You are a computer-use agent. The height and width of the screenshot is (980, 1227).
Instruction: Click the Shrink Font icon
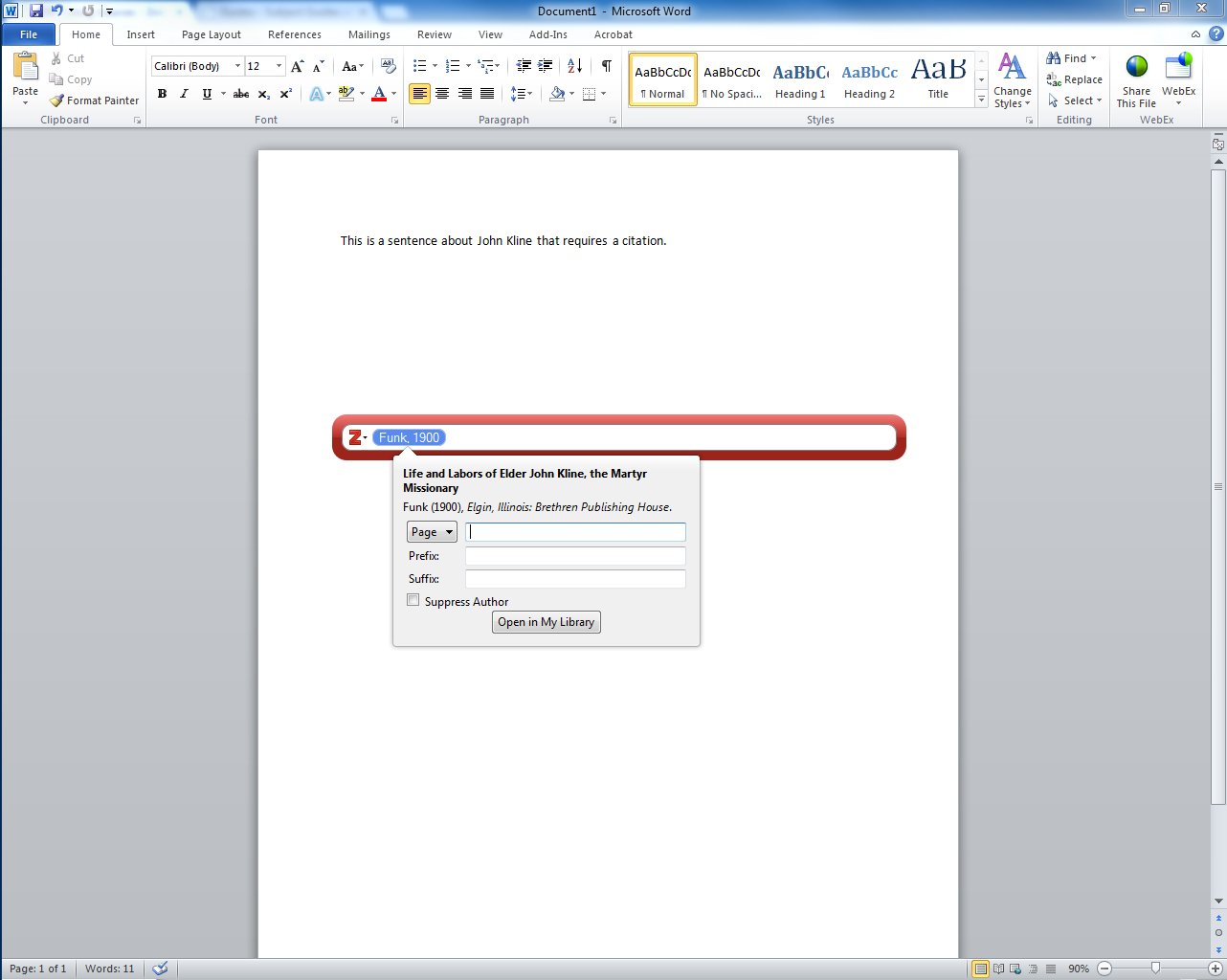(319, 66)
